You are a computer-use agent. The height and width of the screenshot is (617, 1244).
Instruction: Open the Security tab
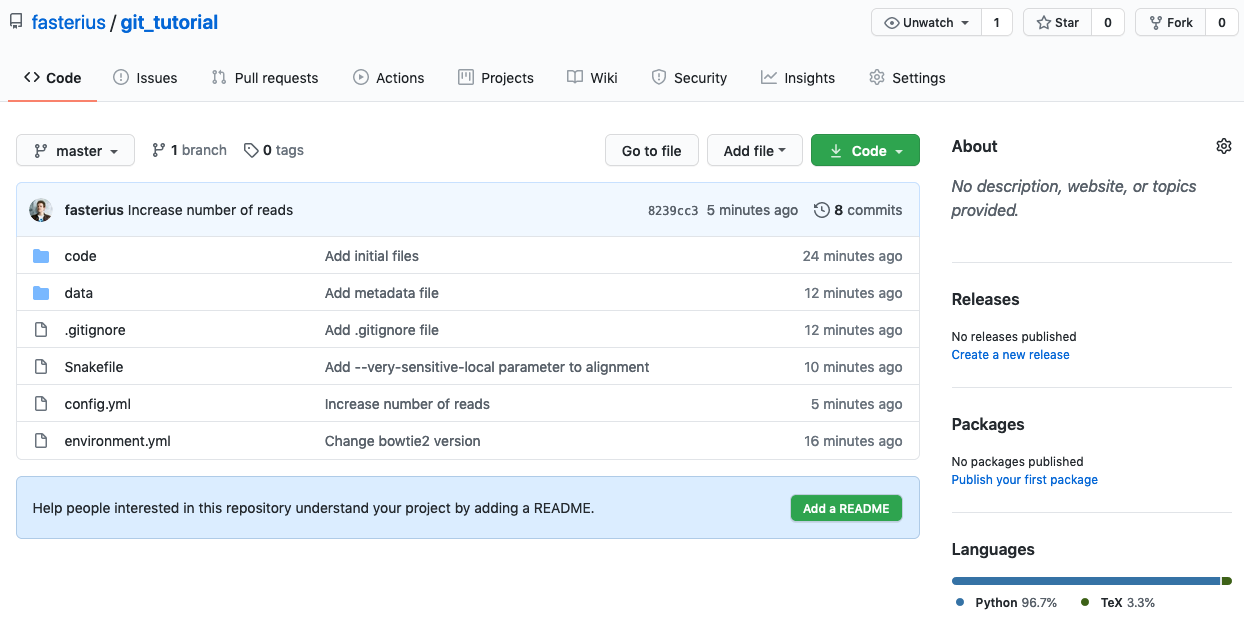(689, 78)
